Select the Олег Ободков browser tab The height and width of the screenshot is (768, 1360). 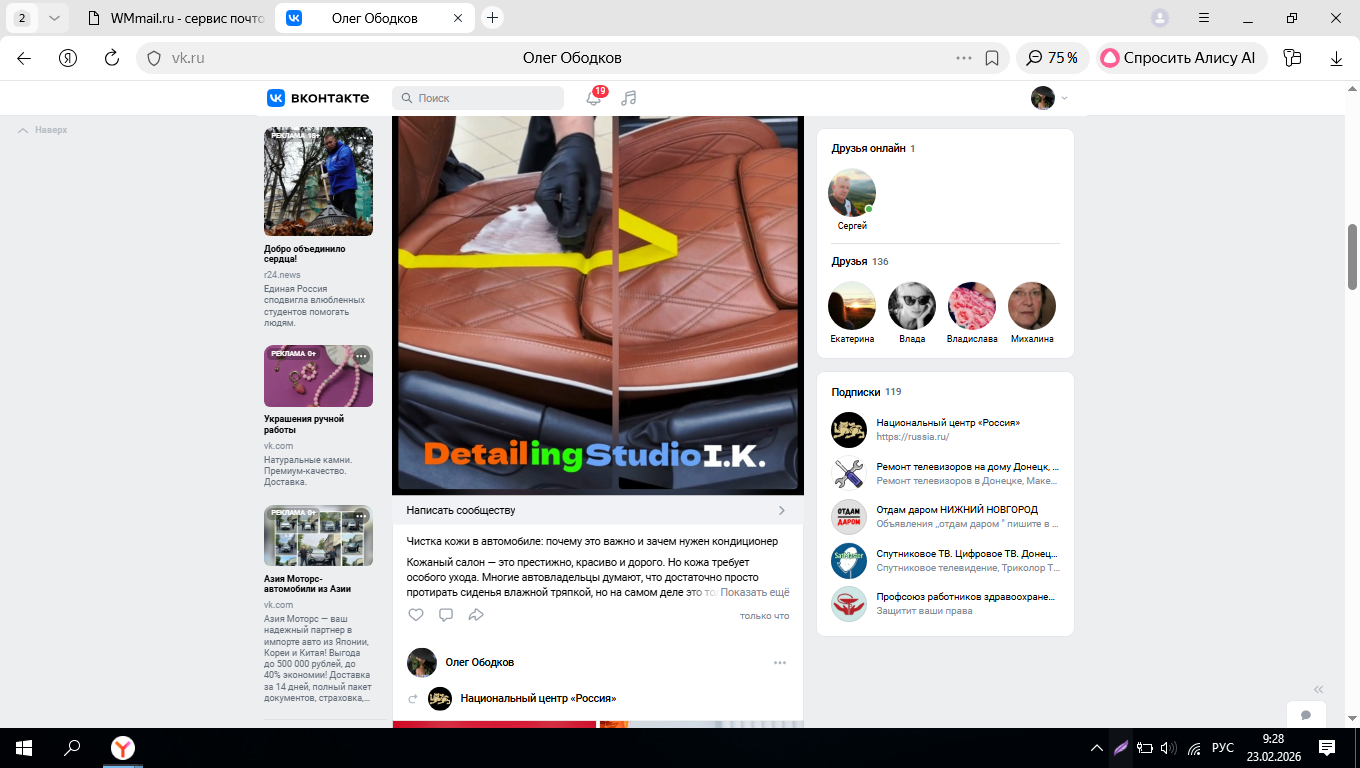click(x=374, y=18)
